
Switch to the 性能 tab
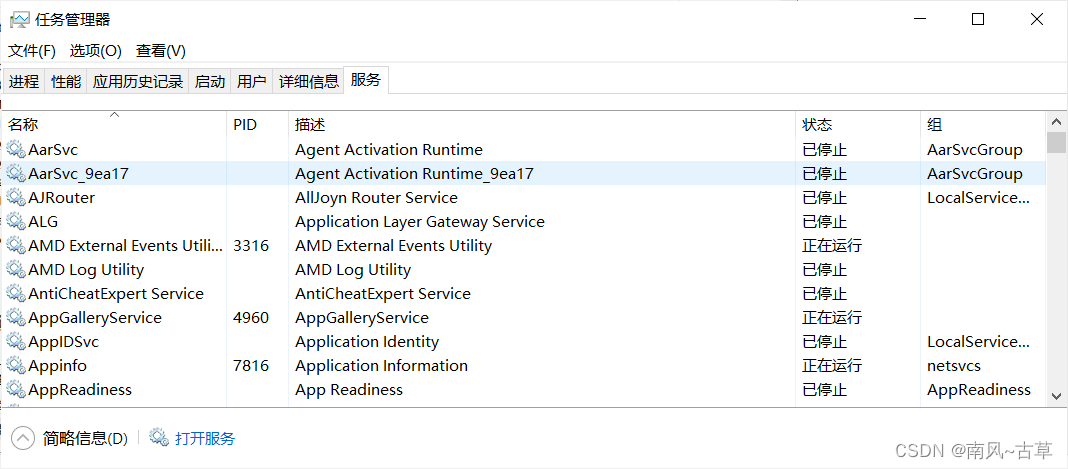click(x=66, y=82)
